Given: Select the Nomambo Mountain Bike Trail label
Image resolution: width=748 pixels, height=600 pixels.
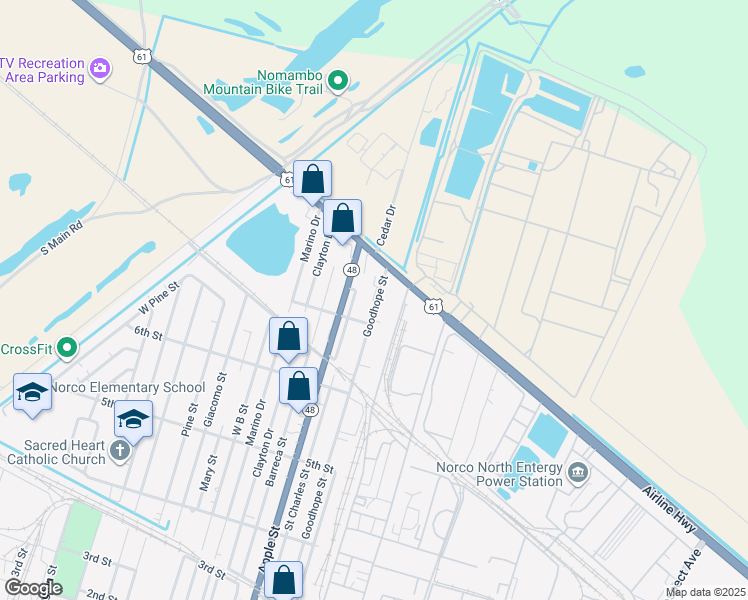Looking at the screenshot, I should pyautogui.click(x=263, y=83).
